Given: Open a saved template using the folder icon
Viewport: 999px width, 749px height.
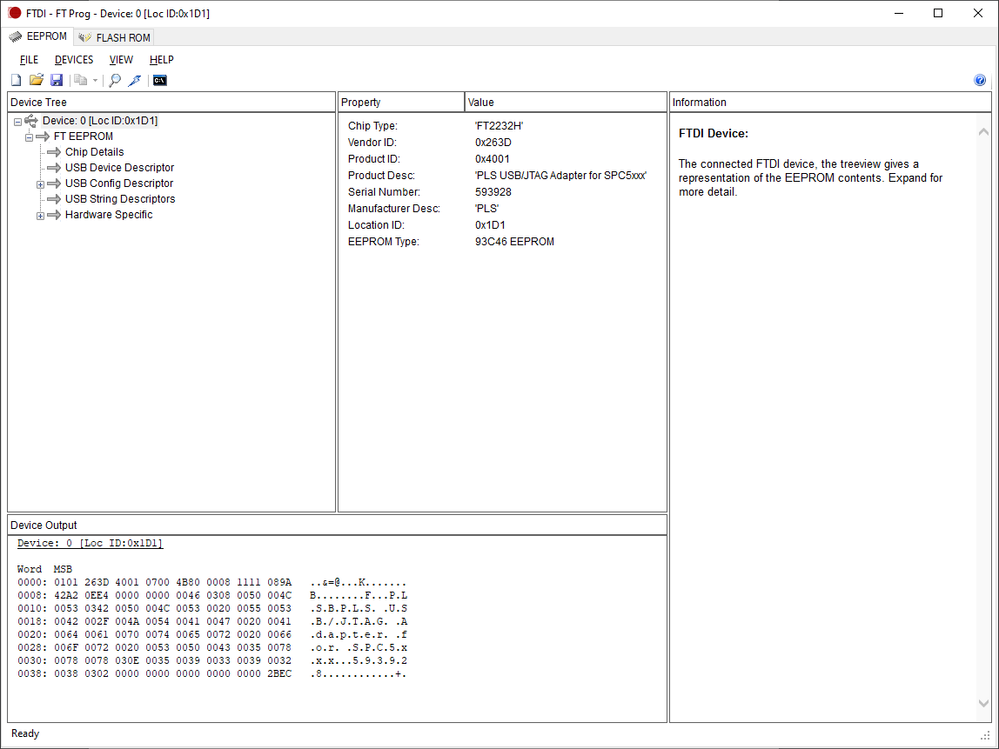Looking at the screenshot, I should coord(36,80).
